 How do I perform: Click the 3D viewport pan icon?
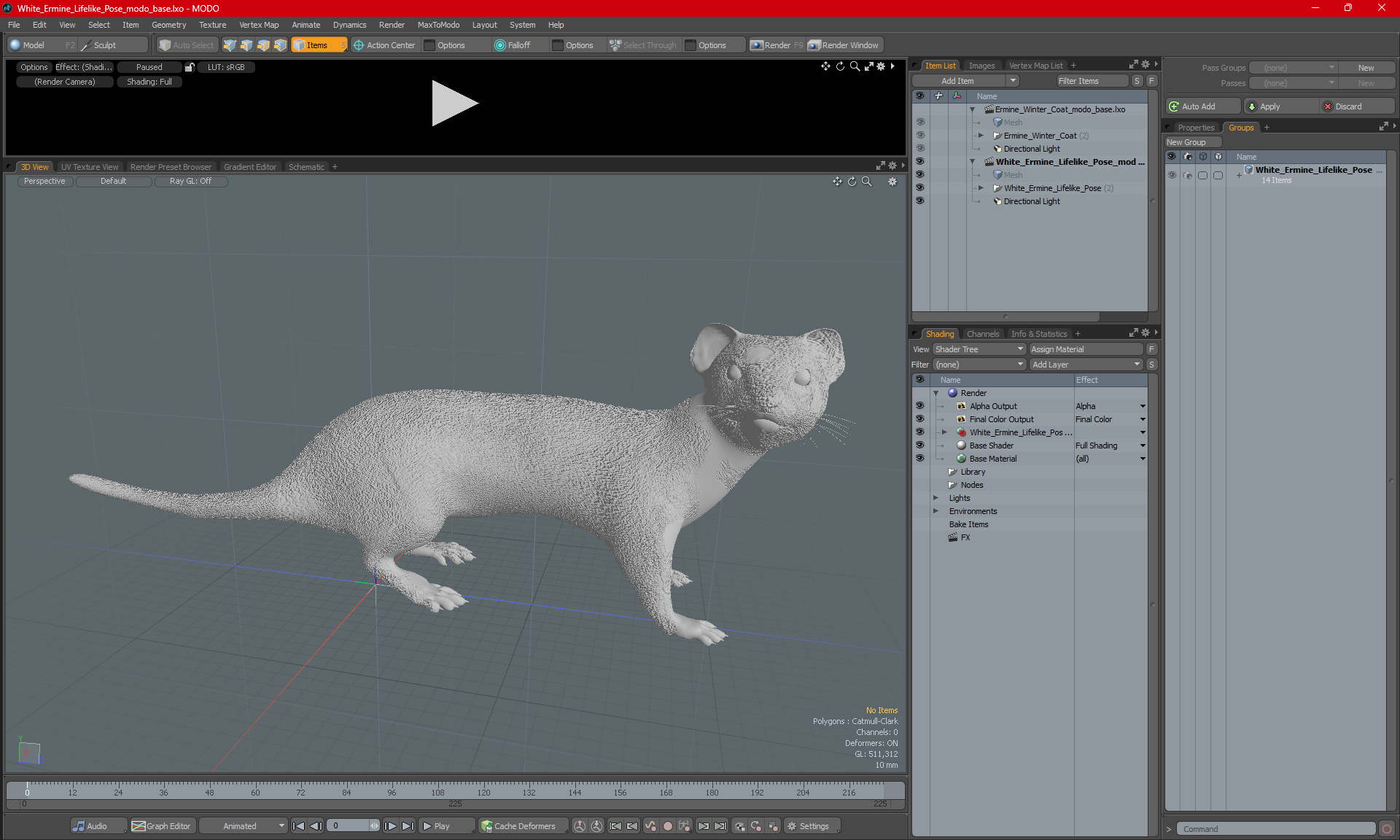point(837,182)
